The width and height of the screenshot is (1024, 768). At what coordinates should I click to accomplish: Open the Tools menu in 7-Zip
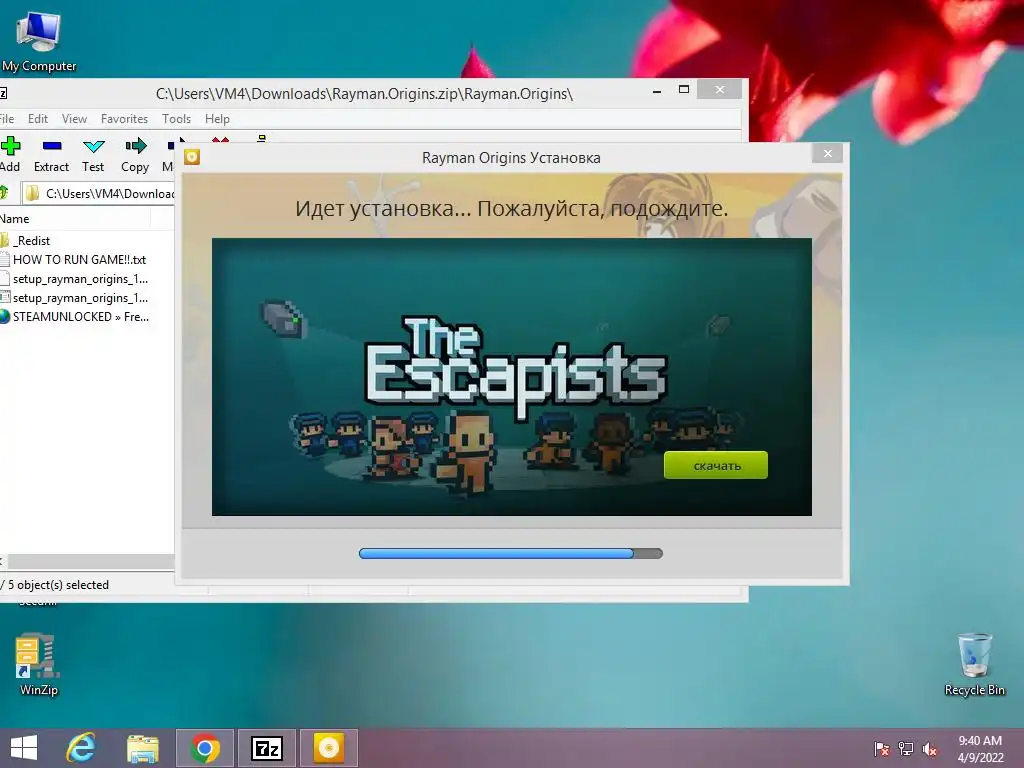point(176,119)
